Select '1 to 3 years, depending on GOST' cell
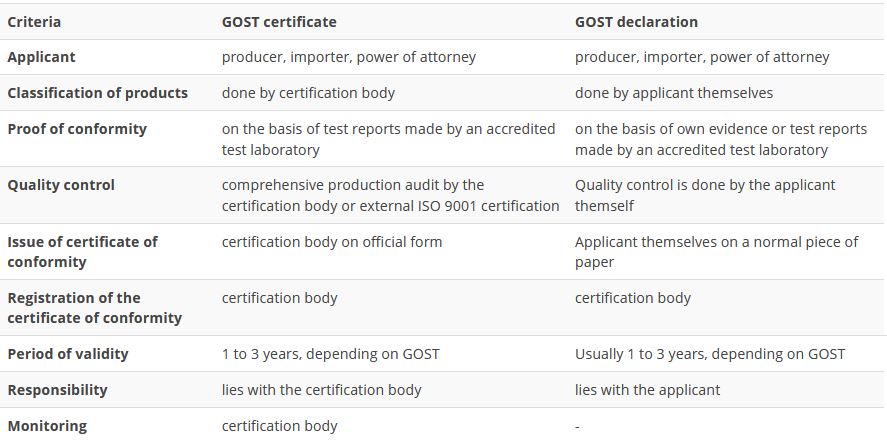 coord(330,354)
